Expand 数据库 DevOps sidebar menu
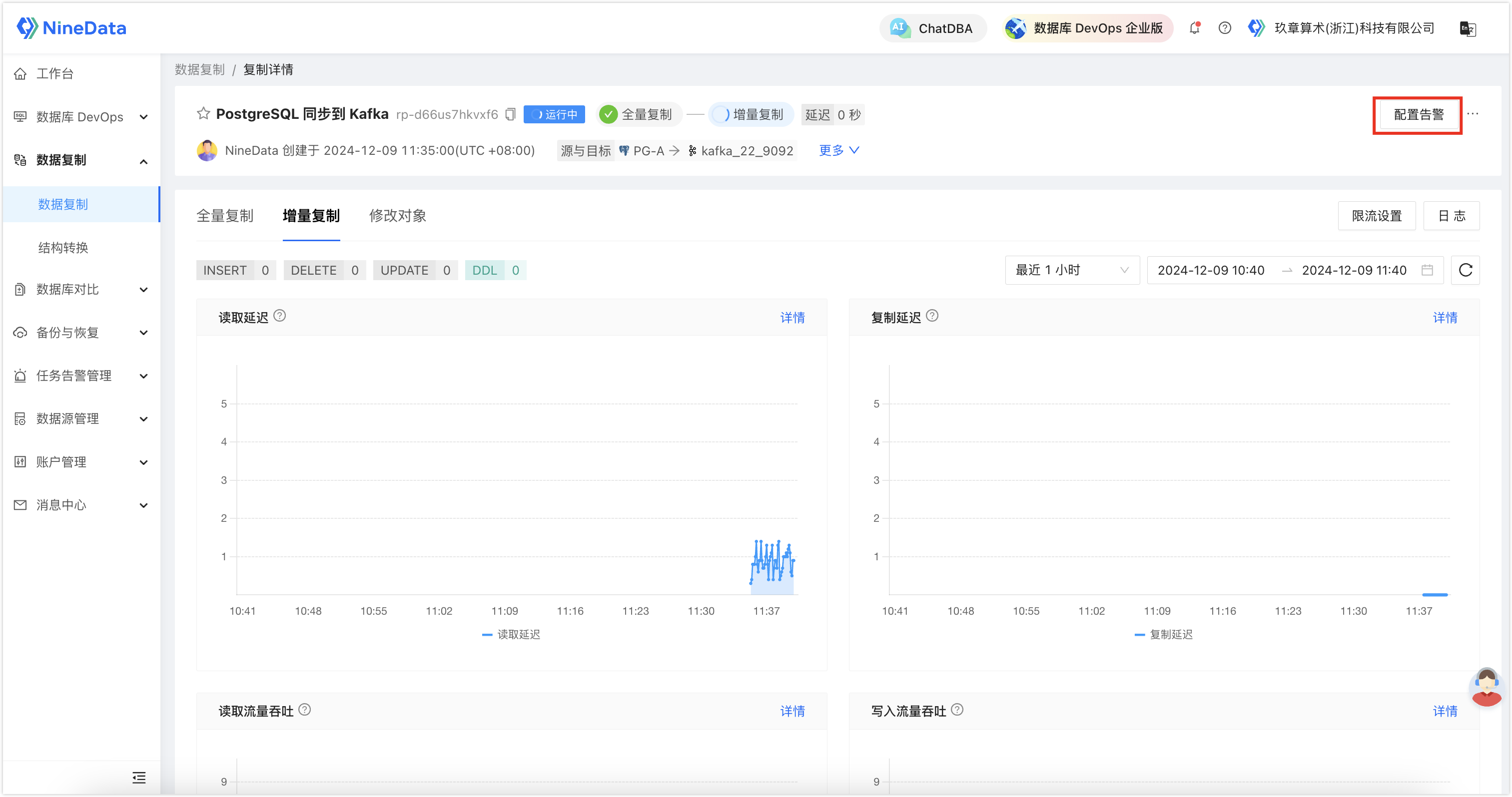 [81, 117]
